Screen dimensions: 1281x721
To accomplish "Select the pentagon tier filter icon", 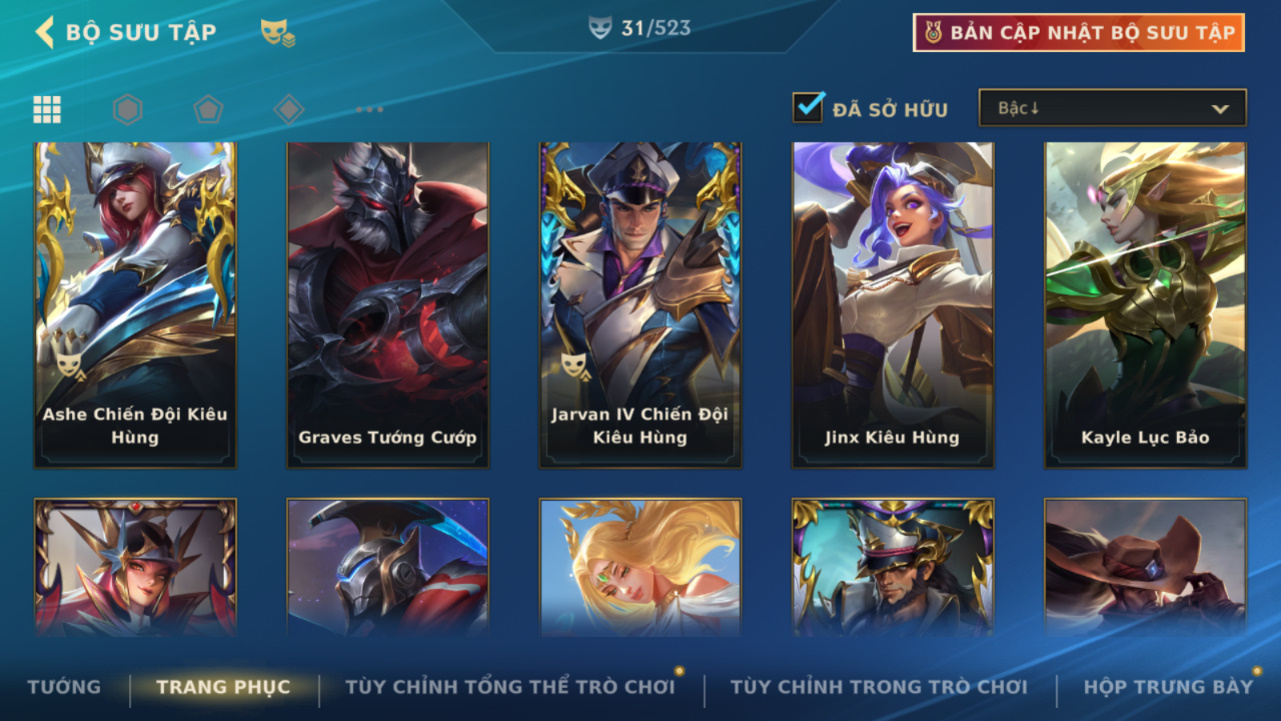I will pyautogui.click(x=208, y=109).
